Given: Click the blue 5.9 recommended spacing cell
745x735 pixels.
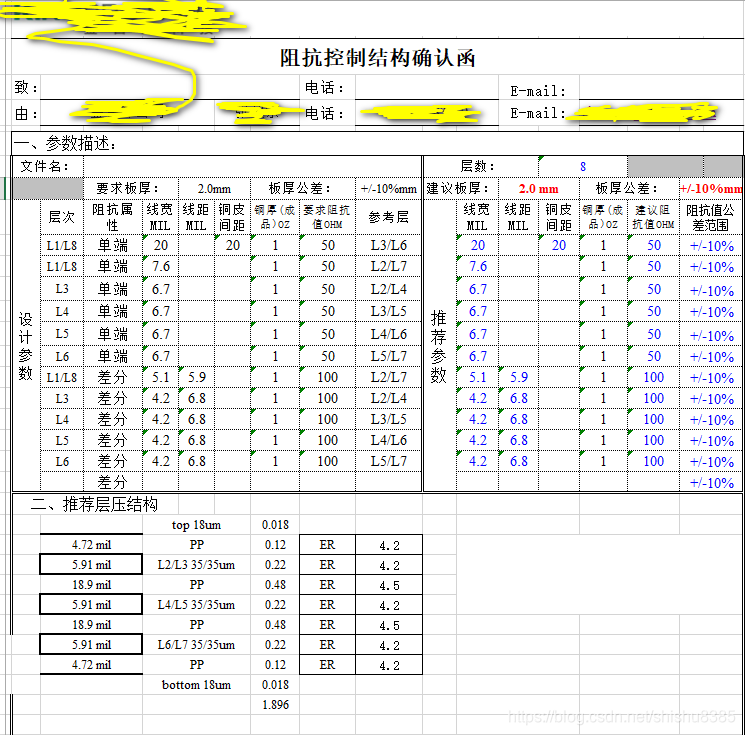Looking at the screenshot, I should pos(518,377).
